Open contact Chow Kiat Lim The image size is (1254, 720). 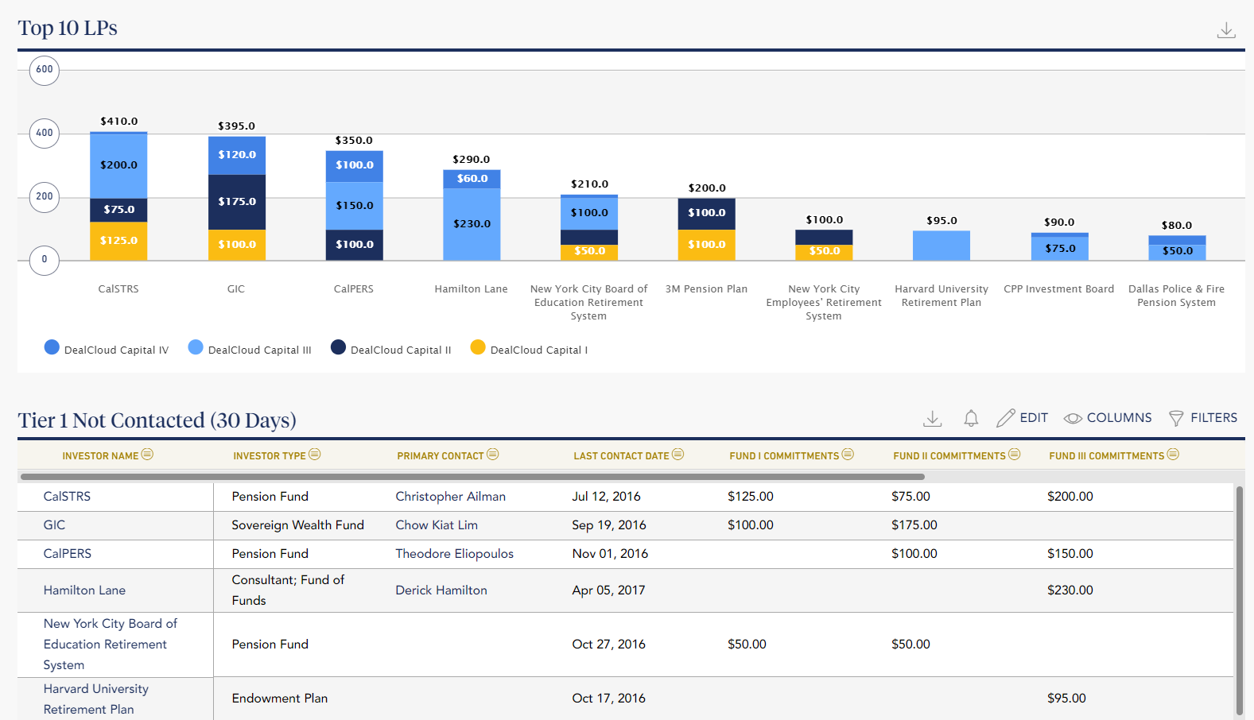[x=436, y=525]
